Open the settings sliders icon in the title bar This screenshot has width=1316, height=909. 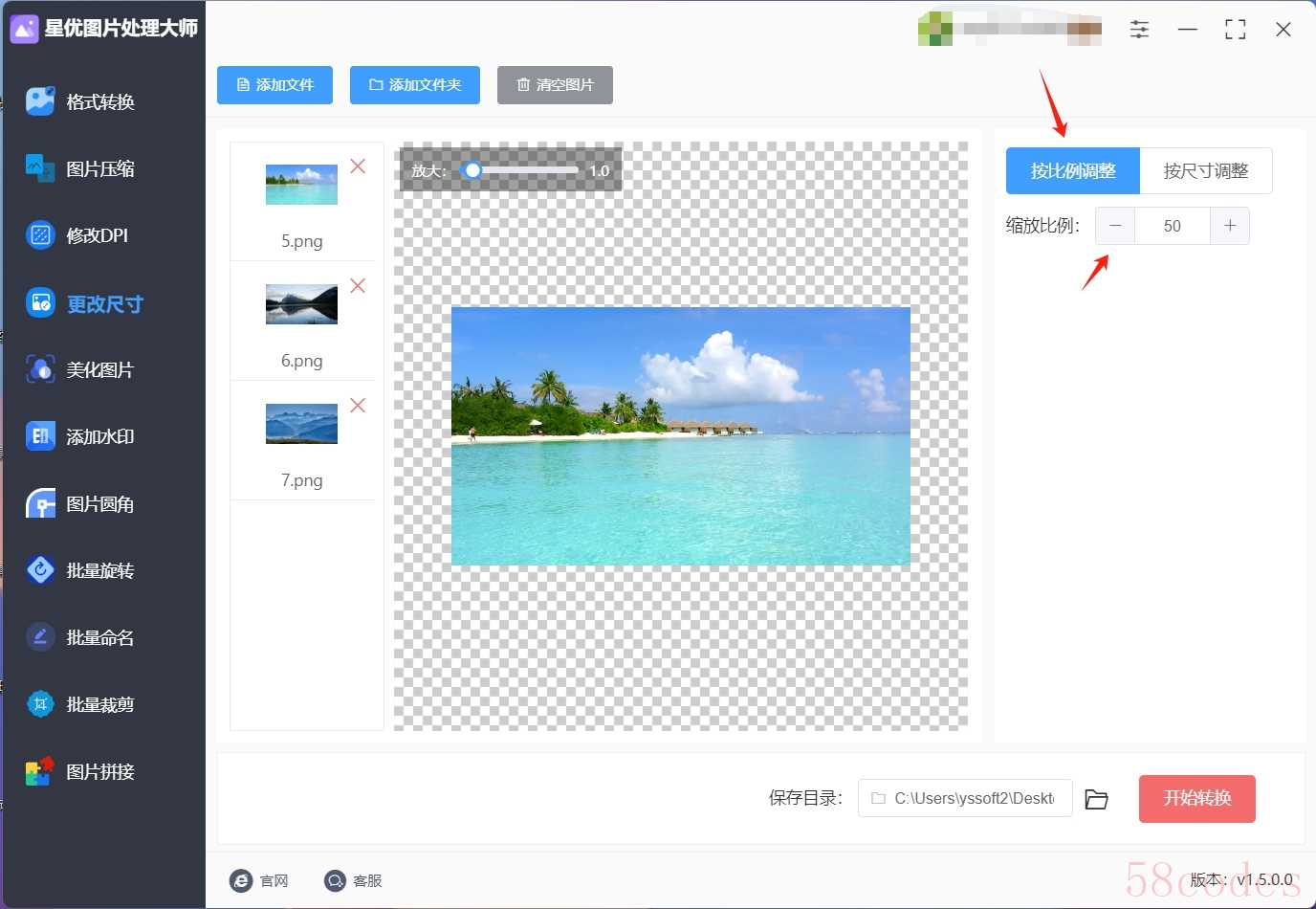(1139, 30)
